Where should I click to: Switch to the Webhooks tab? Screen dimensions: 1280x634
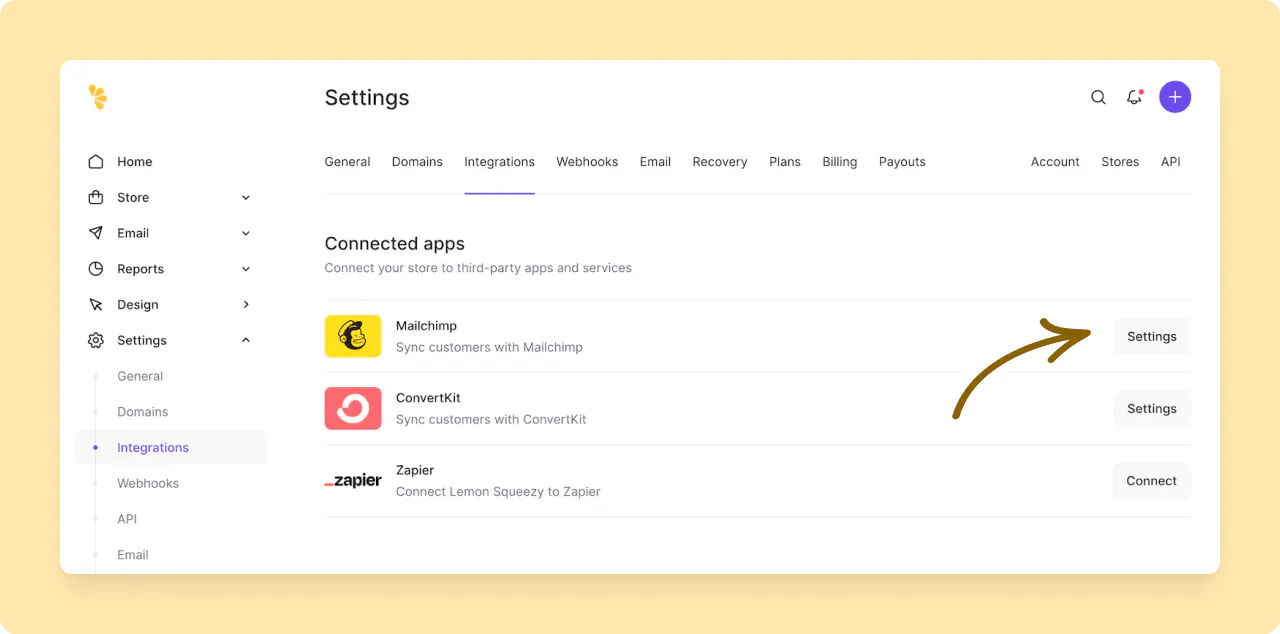point(587,161)
